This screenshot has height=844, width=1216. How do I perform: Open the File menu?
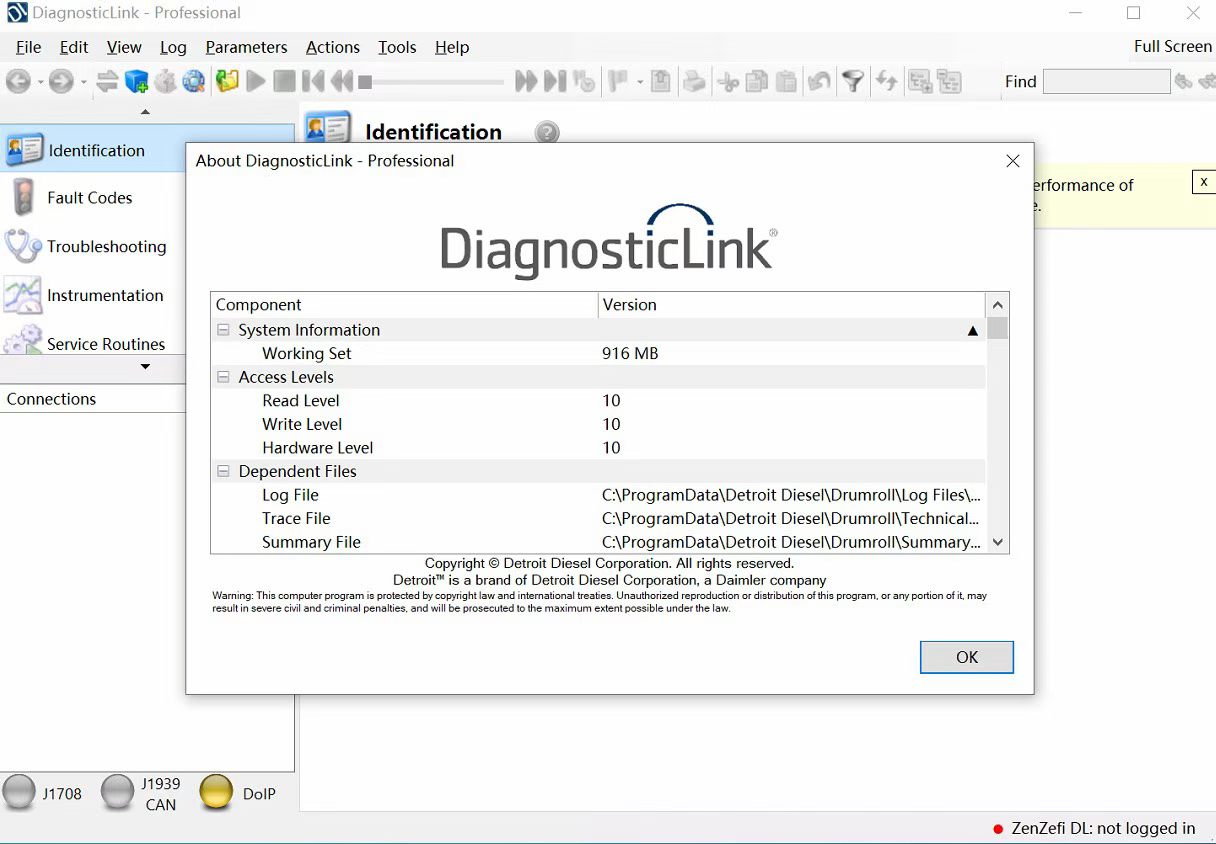(29, 47)
